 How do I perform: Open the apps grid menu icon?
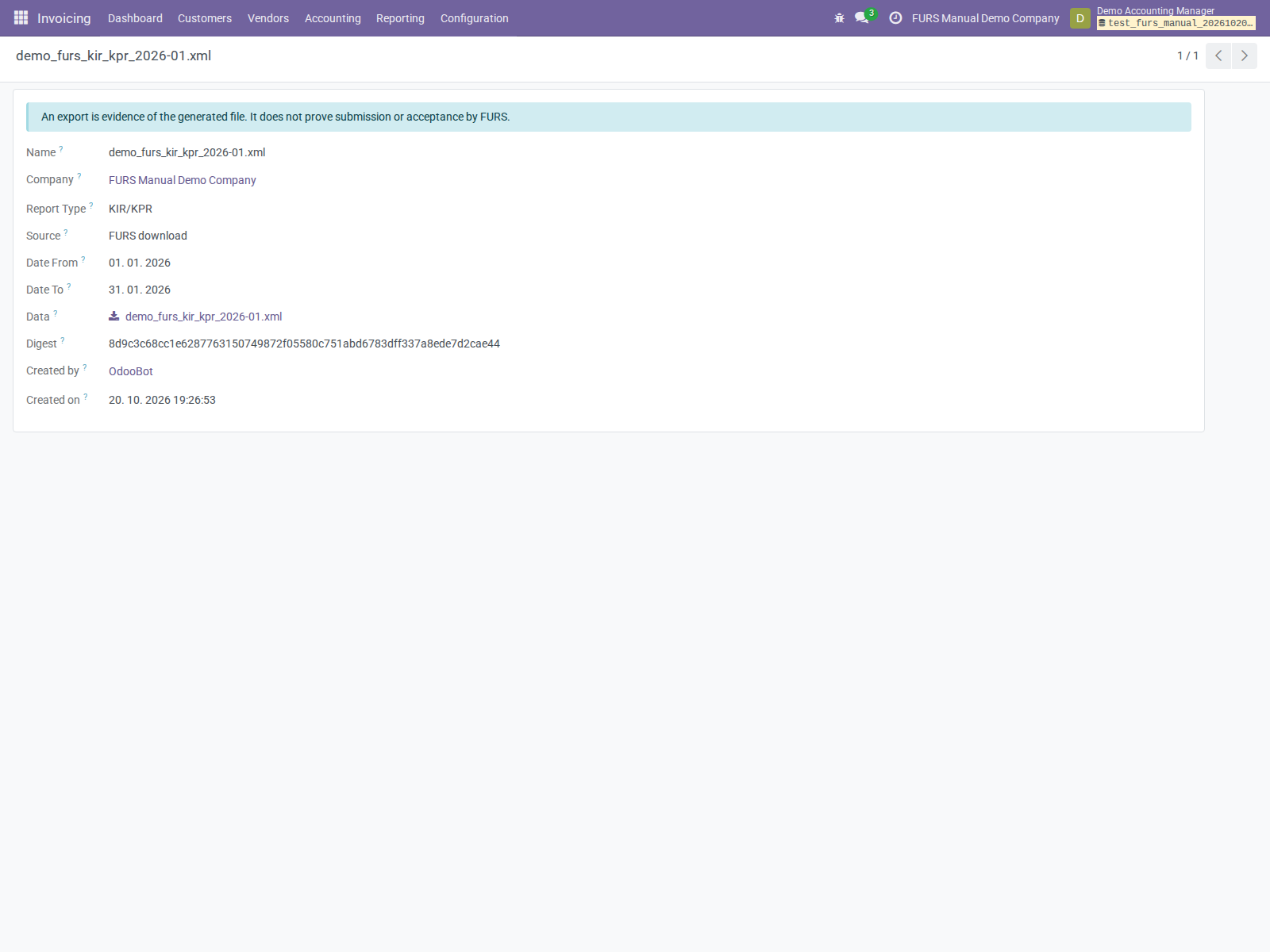pos(21,17)
